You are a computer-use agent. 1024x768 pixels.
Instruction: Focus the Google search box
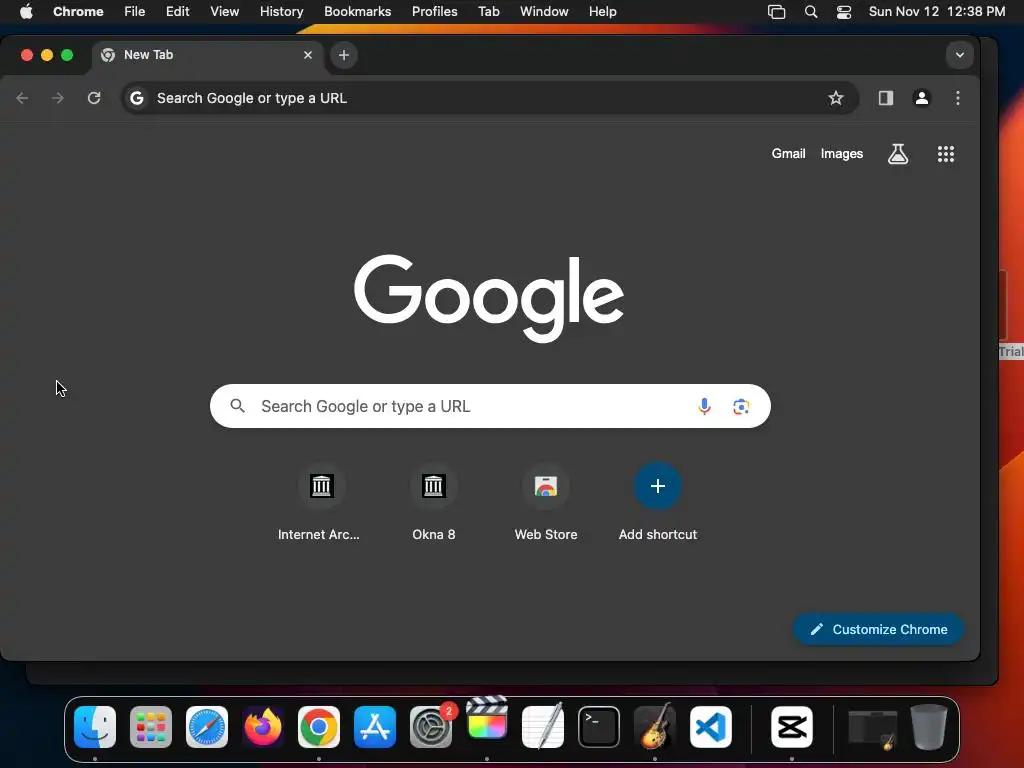[x=490, y=406]
